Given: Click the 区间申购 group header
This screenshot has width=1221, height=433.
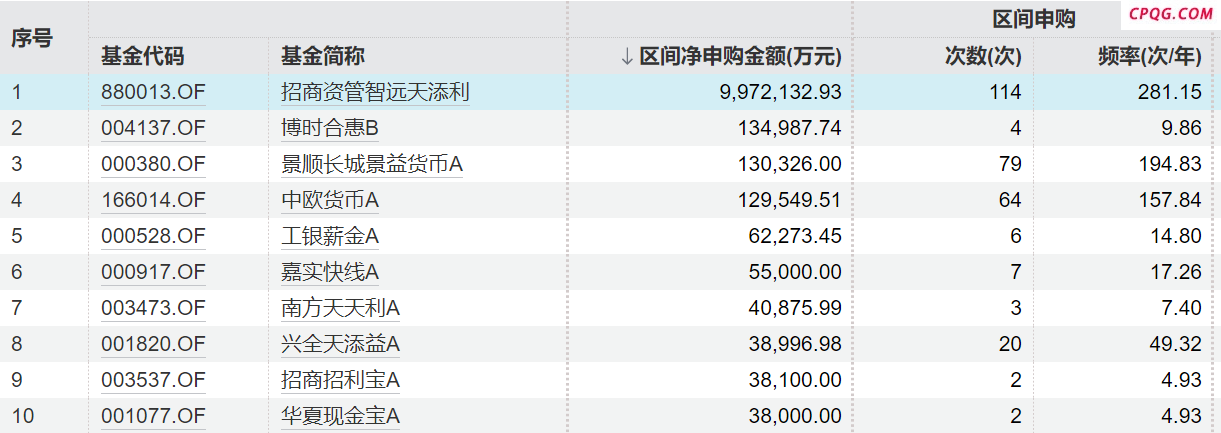Looking at the screenshot, I should [x=1033, y=20].
